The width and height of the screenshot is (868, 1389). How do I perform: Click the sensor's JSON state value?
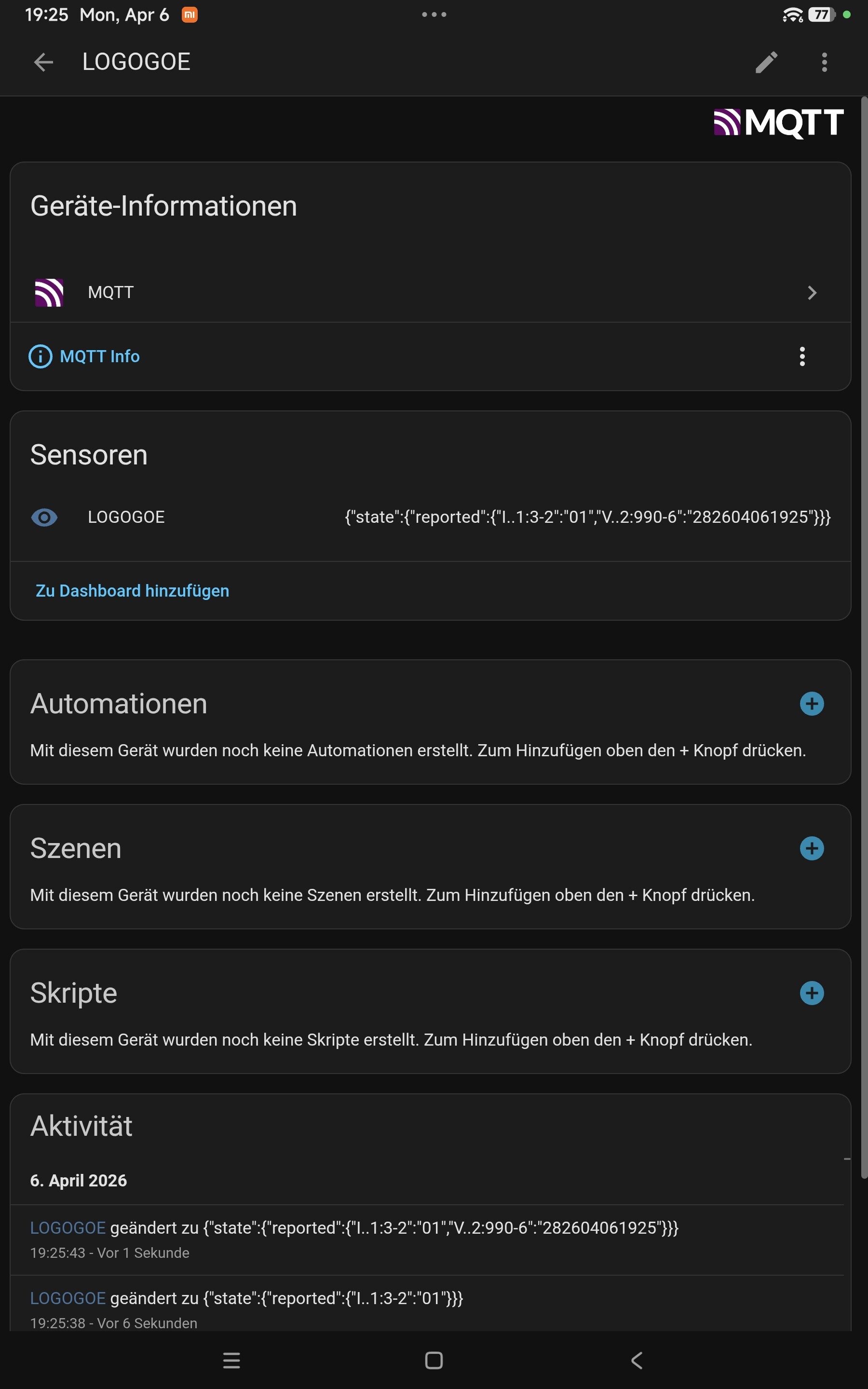(587, 517)
